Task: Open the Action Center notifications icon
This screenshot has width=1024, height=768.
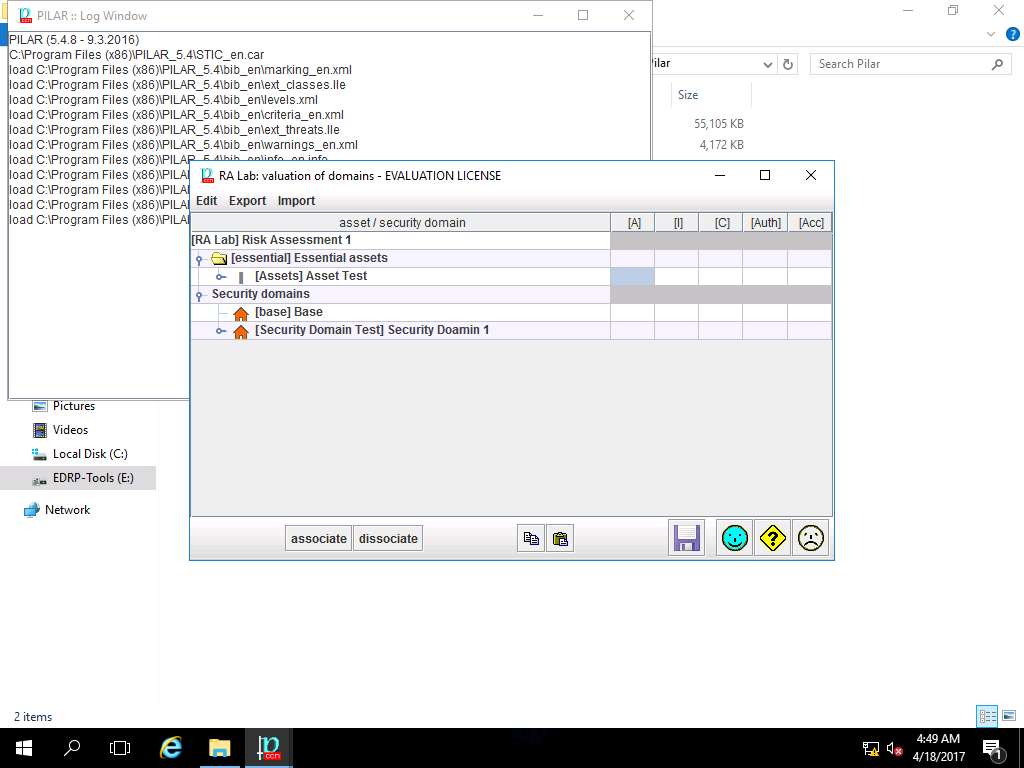Action: [x=991, y=748]
